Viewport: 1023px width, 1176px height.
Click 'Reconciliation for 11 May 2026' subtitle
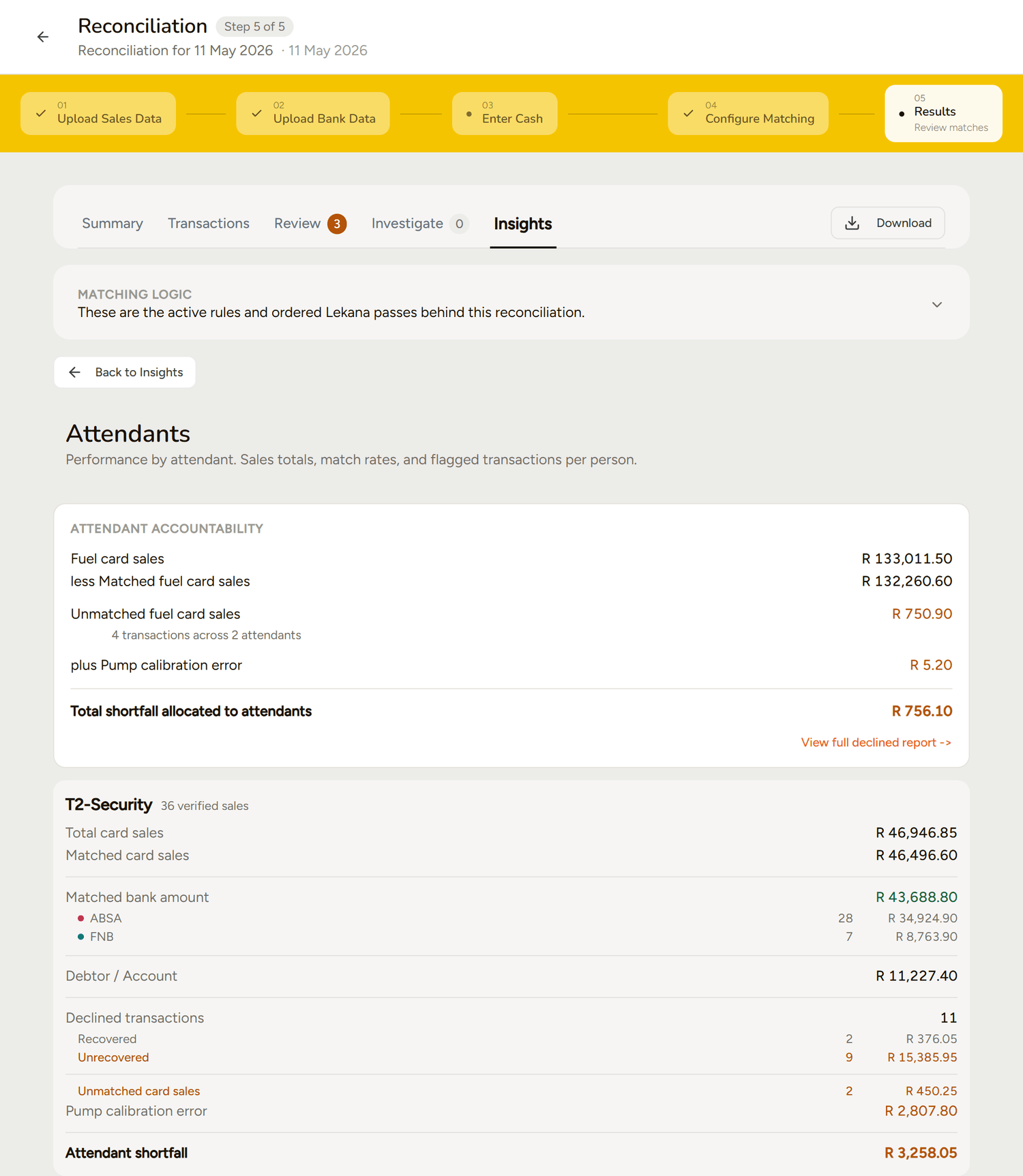(x=175, y=50)
